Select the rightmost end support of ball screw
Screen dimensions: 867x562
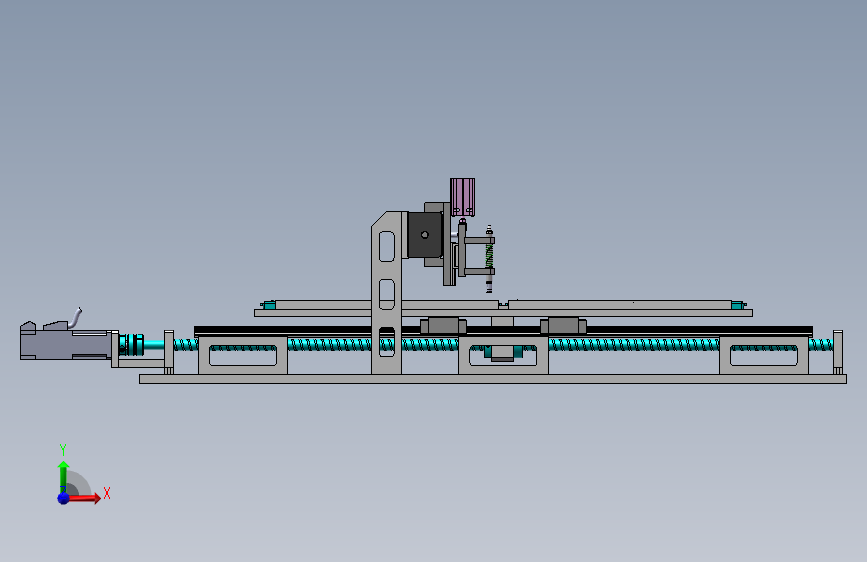click(838, 352)
